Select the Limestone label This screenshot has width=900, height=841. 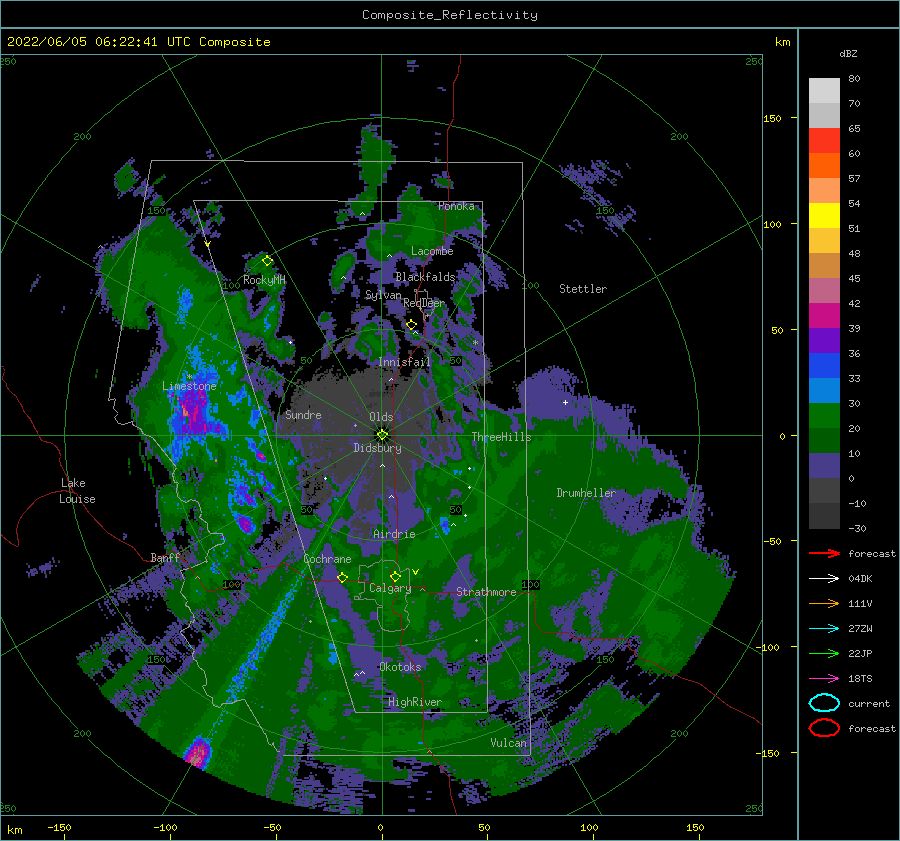189,386
